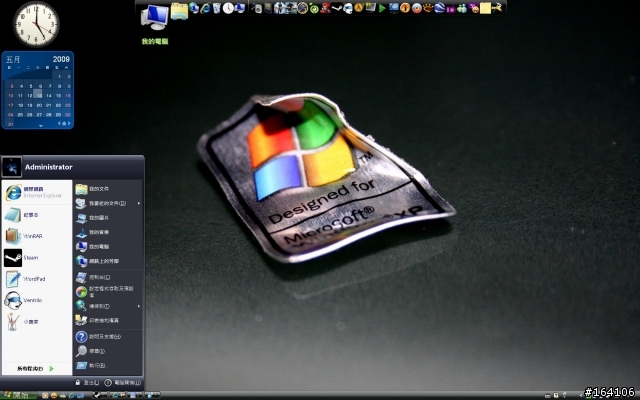Launch 記事本 Notepad from Start menu

37,215
